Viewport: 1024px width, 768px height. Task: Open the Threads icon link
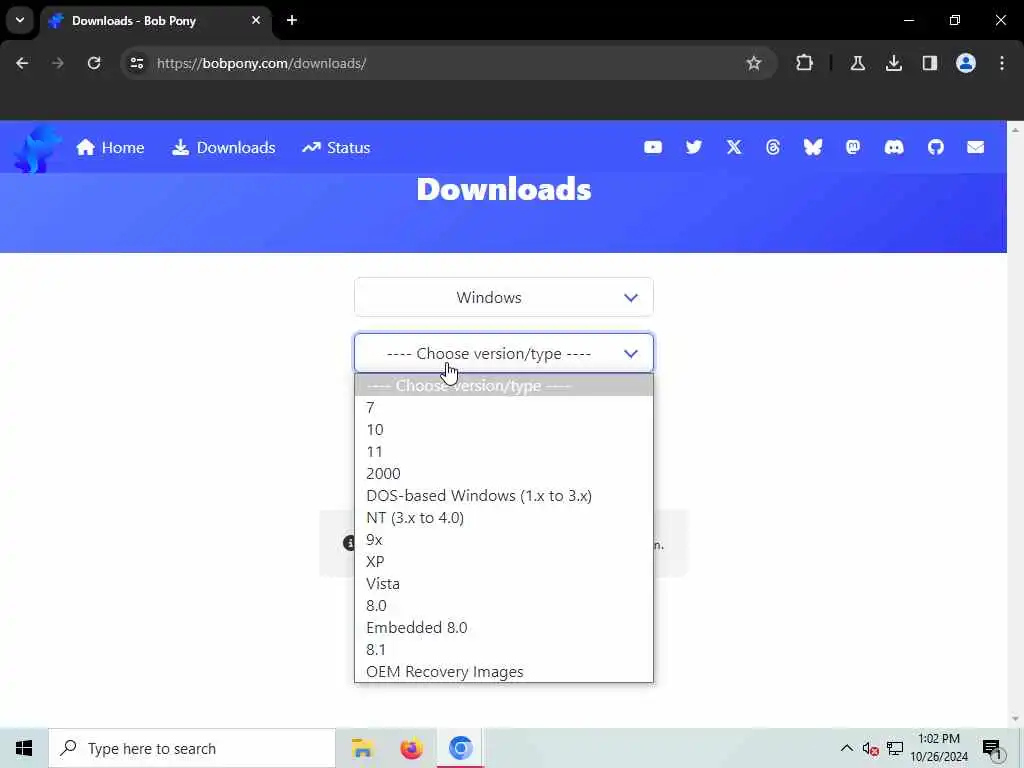point(773,148)
